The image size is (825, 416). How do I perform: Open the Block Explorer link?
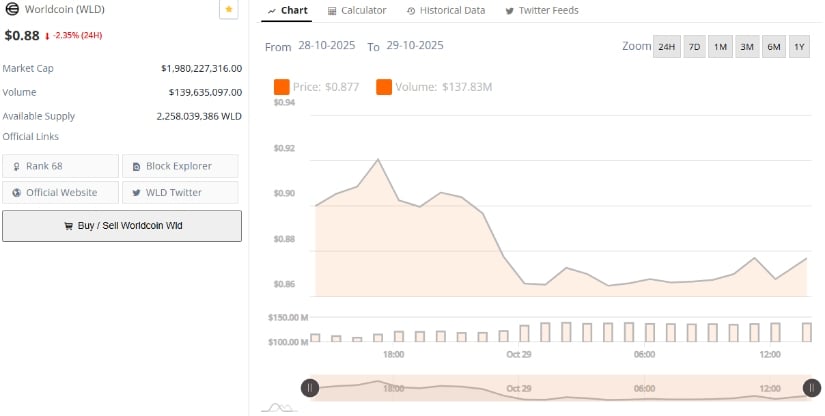point(180,166)
